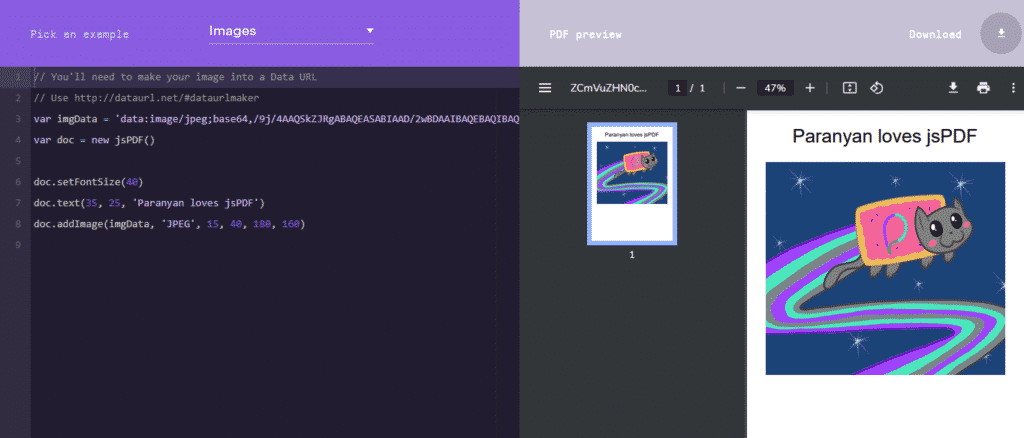
Task: Click code line var doc = new jsPDF()
Action: [95, 140]
